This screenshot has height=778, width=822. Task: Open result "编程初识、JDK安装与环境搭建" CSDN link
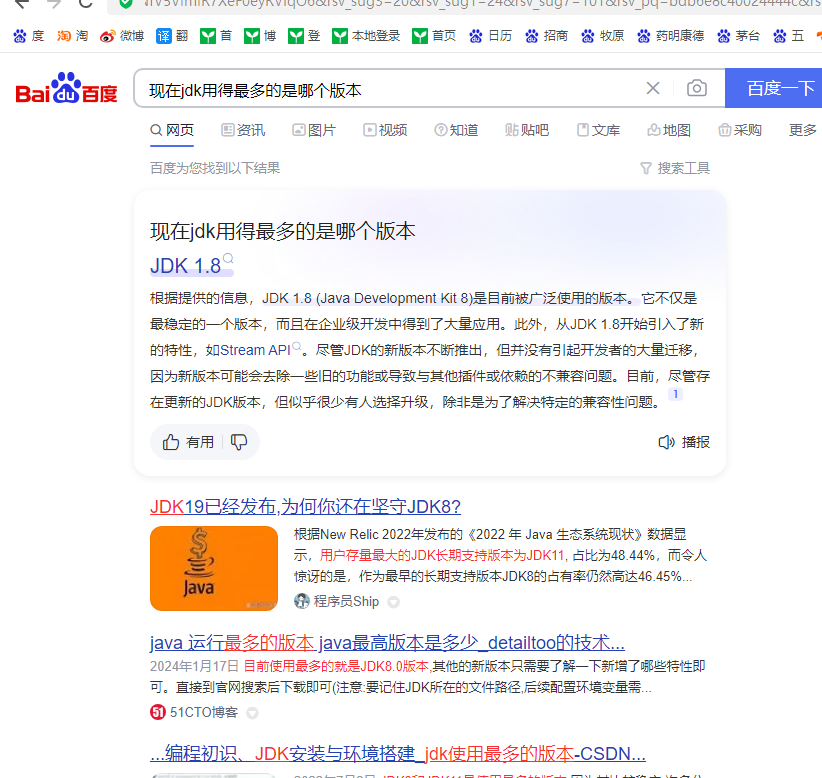point(398,754)
